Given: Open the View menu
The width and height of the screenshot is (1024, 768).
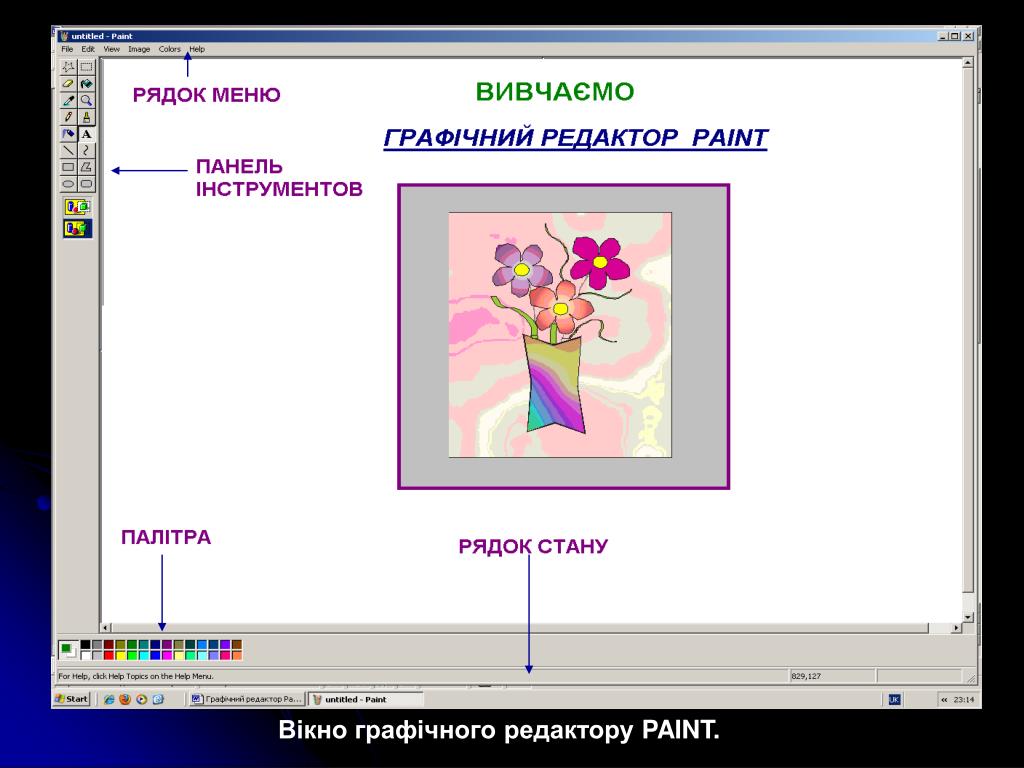Looking at the screenshot, I should click(x=112, y=49).
